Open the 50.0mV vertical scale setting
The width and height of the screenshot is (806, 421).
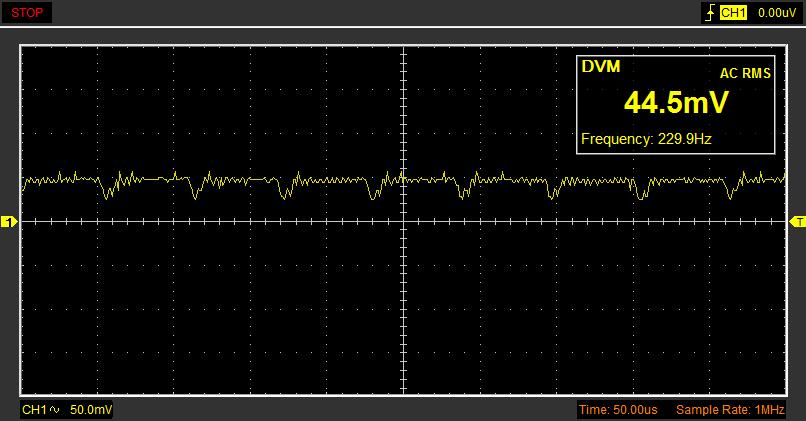click(91, 410)
